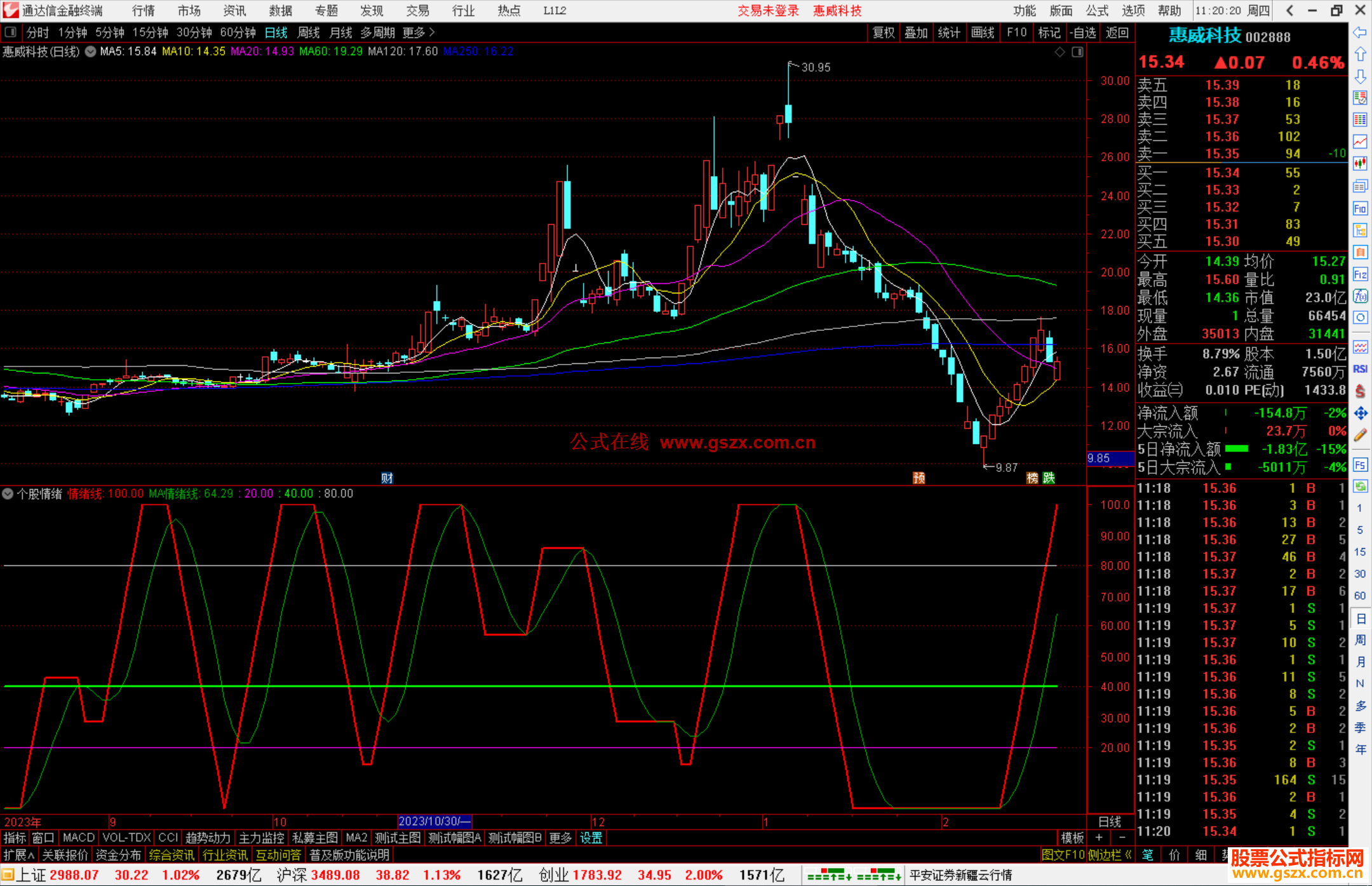Click the 2023/10/30 date marker on timeline
1372x886 pixels.
(434, 821)
